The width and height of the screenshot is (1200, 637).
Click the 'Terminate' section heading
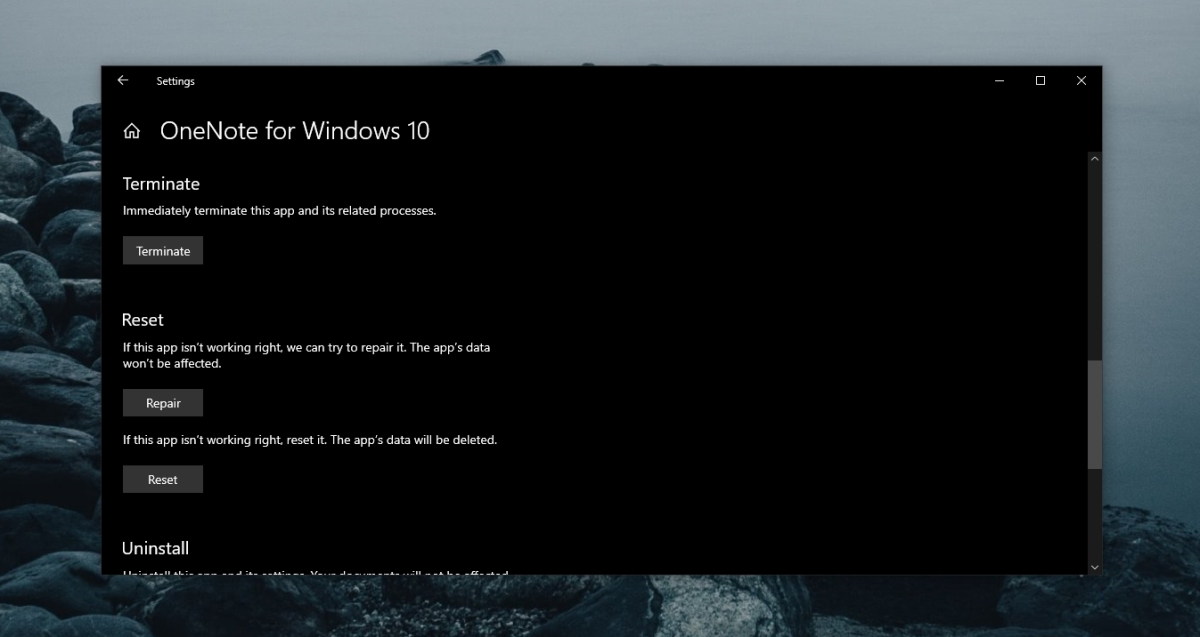click(161, 184)
